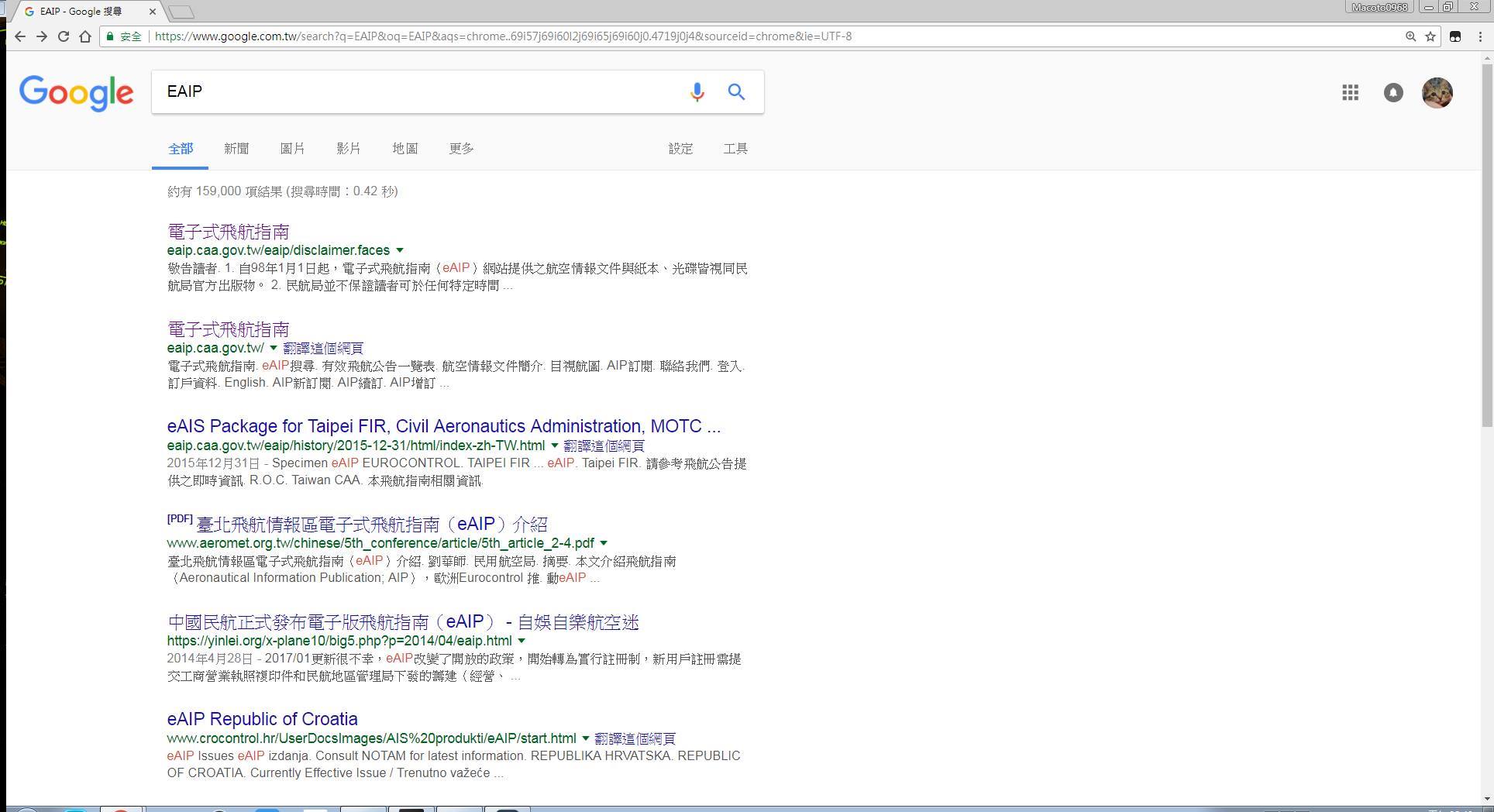The height and width of the screenshot is (812, 1494).
Task: Click the extension icon beside the bookmark star
Action: pos(1455,36)
